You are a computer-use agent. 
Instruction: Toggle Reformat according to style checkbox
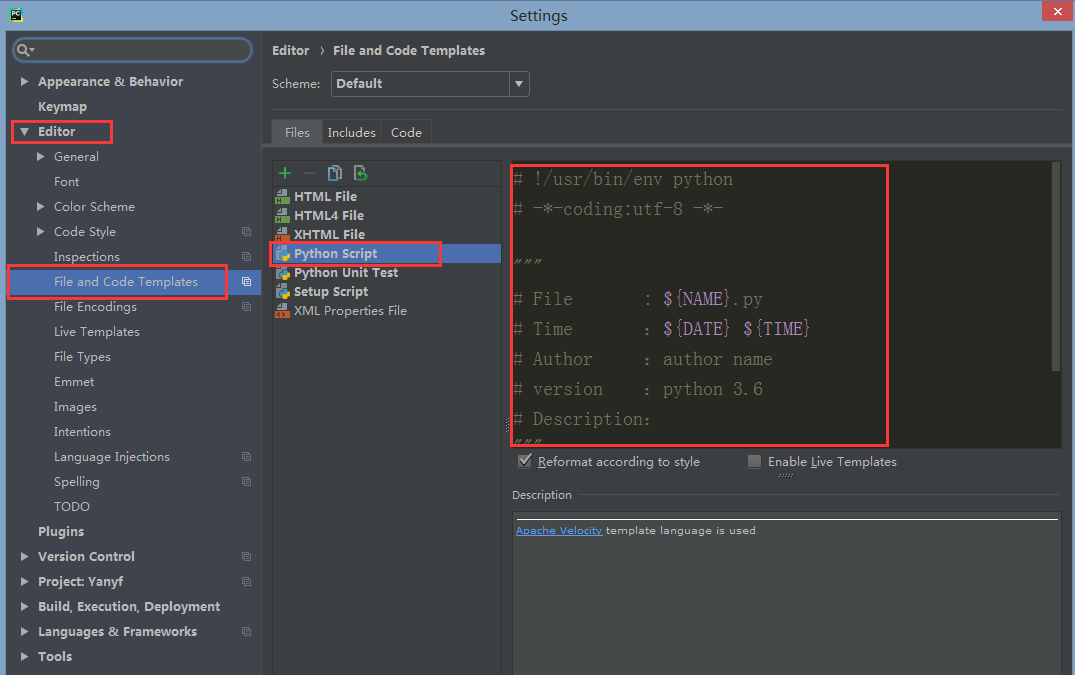coord(525,461)
